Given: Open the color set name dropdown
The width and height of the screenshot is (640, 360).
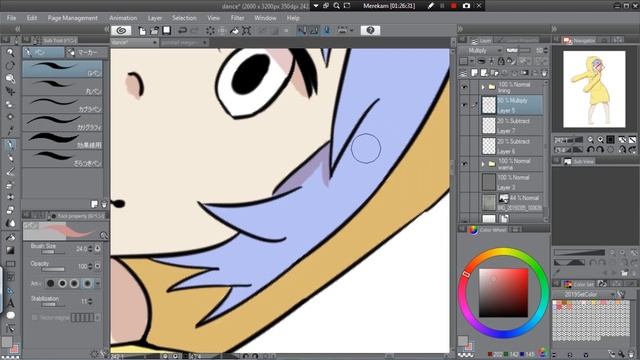Looking at the screenshot, I should 584,294.
